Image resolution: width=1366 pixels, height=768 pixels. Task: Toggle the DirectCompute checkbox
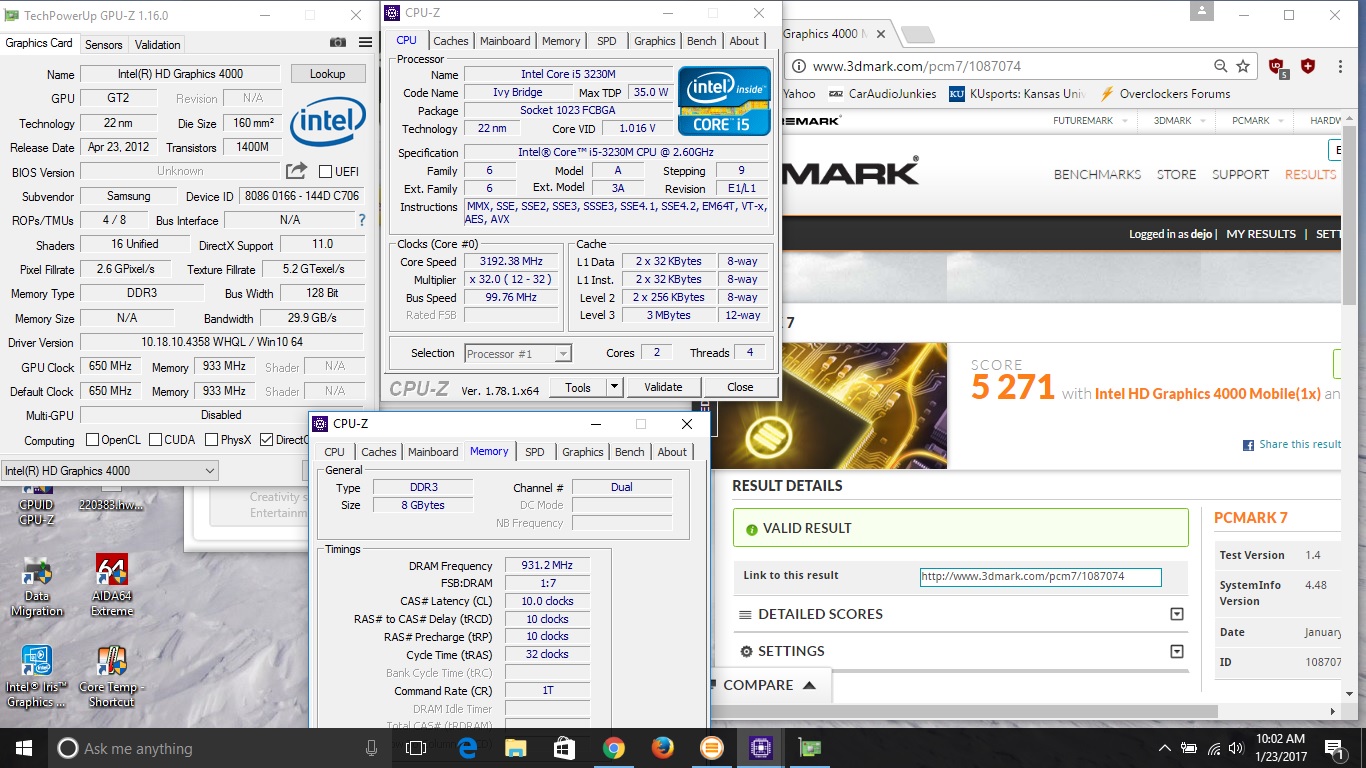tap(266, 440)
